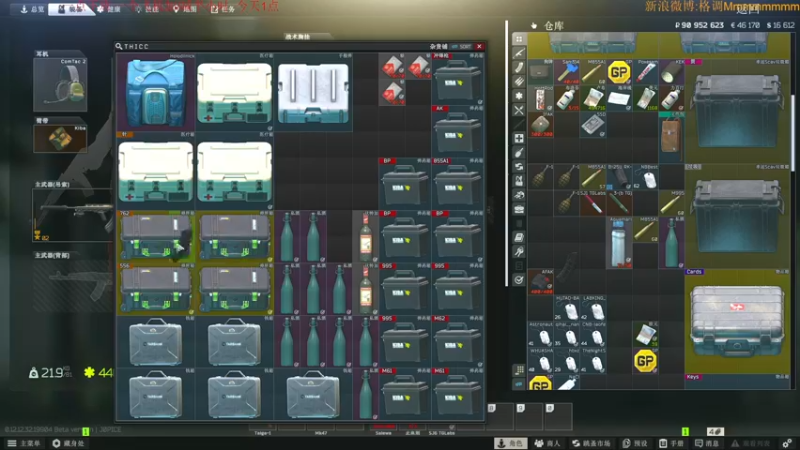Click the euro balance 46 170

click(x=745, y=25)
